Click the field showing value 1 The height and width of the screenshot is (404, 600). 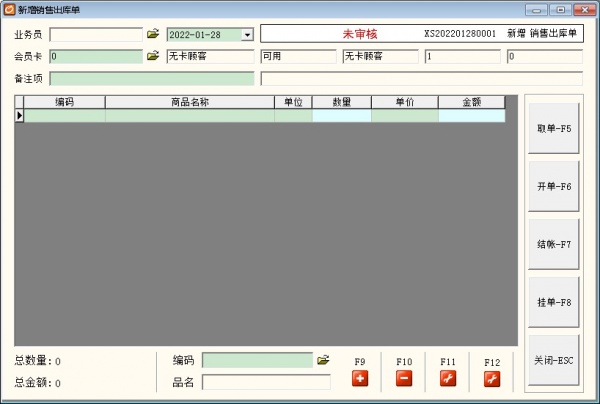pos(463,57)
